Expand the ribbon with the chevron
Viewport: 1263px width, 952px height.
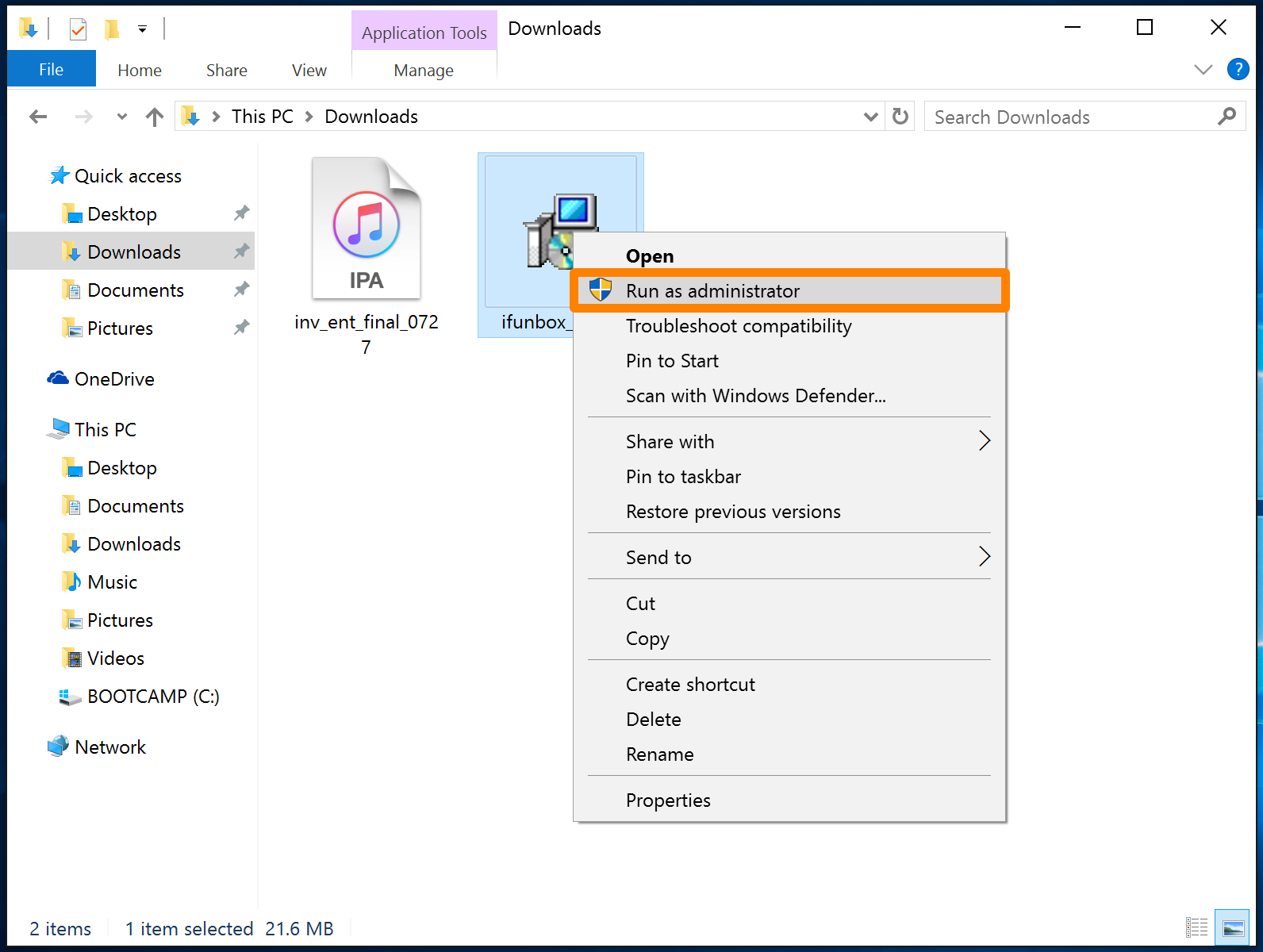pyautogui.click(x=1203, y=70)
